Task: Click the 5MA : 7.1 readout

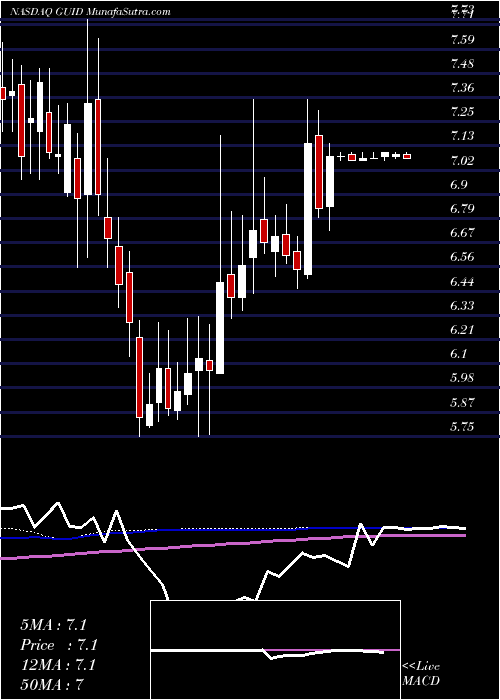Action: [x=53, y=625]
